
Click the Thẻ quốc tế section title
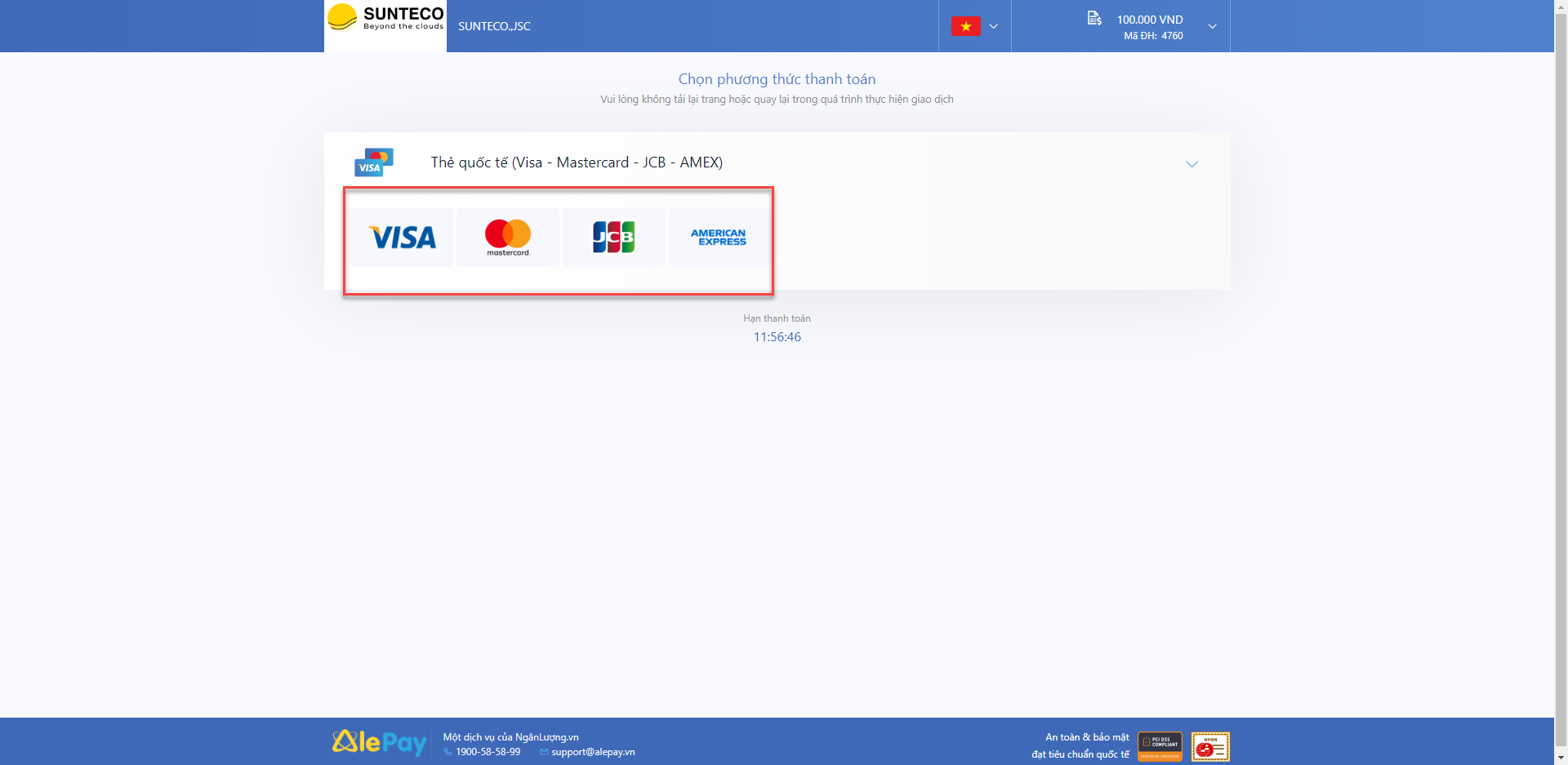577,162
